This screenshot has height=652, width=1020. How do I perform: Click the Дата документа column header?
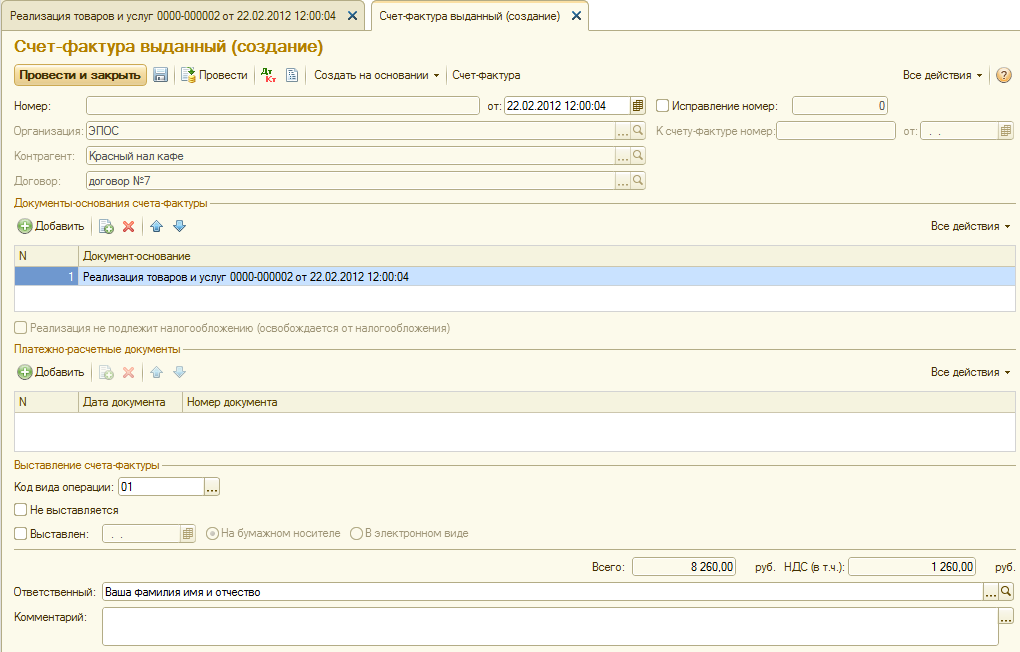130,402
